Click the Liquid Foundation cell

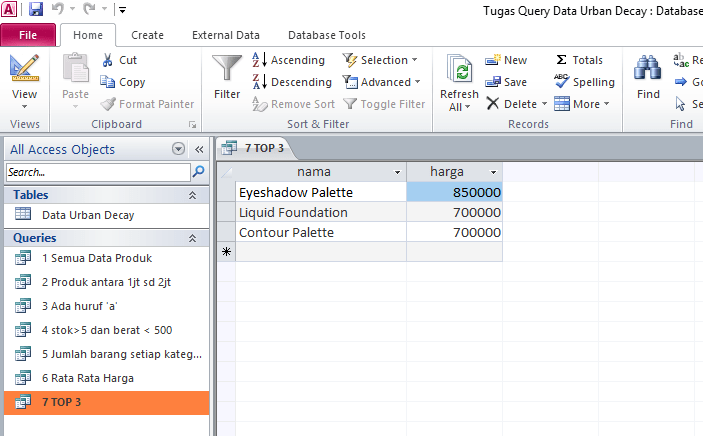[321, 212]
